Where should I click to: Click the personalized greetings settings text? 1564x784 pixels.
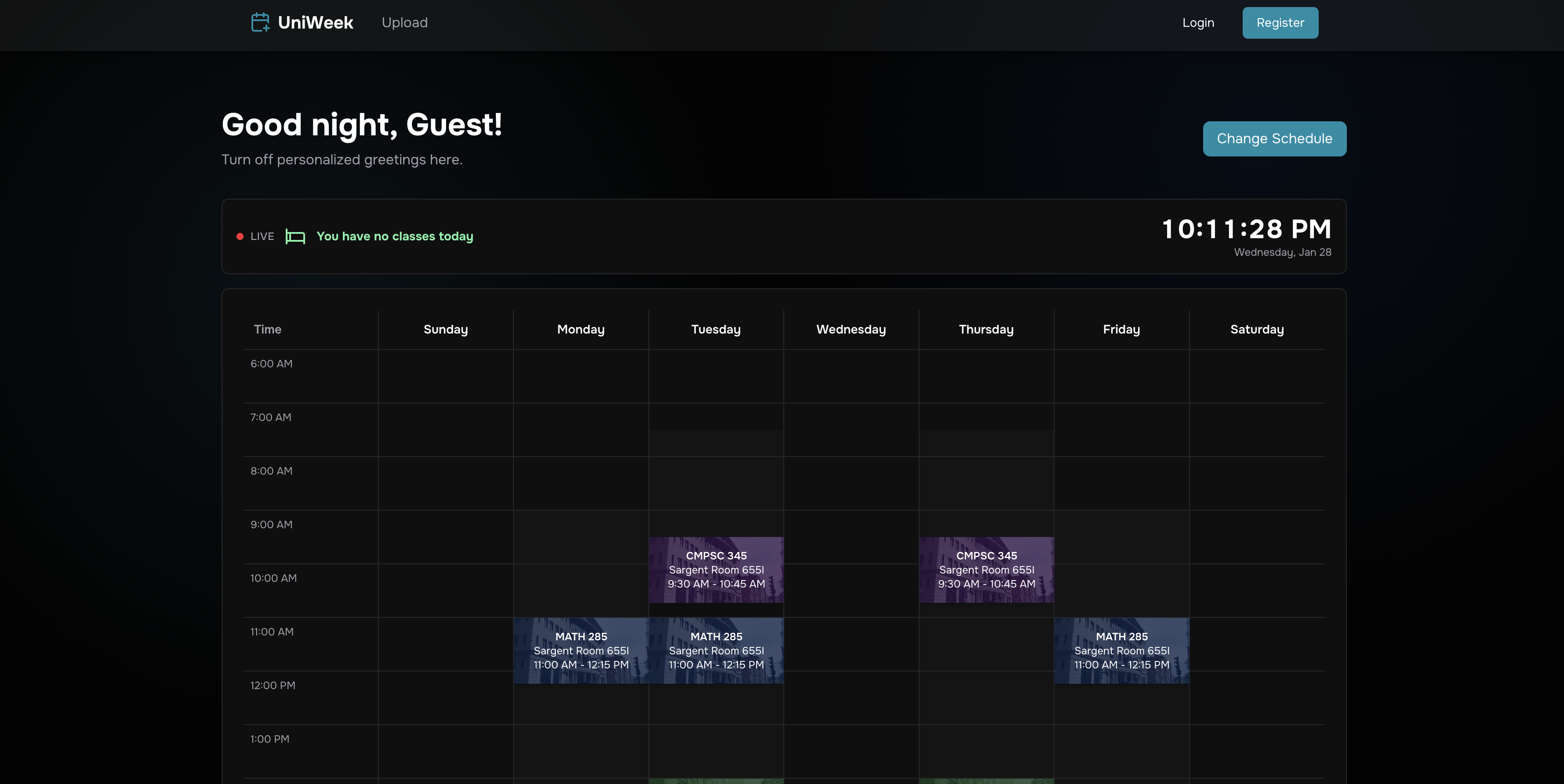tap(342, 160)
